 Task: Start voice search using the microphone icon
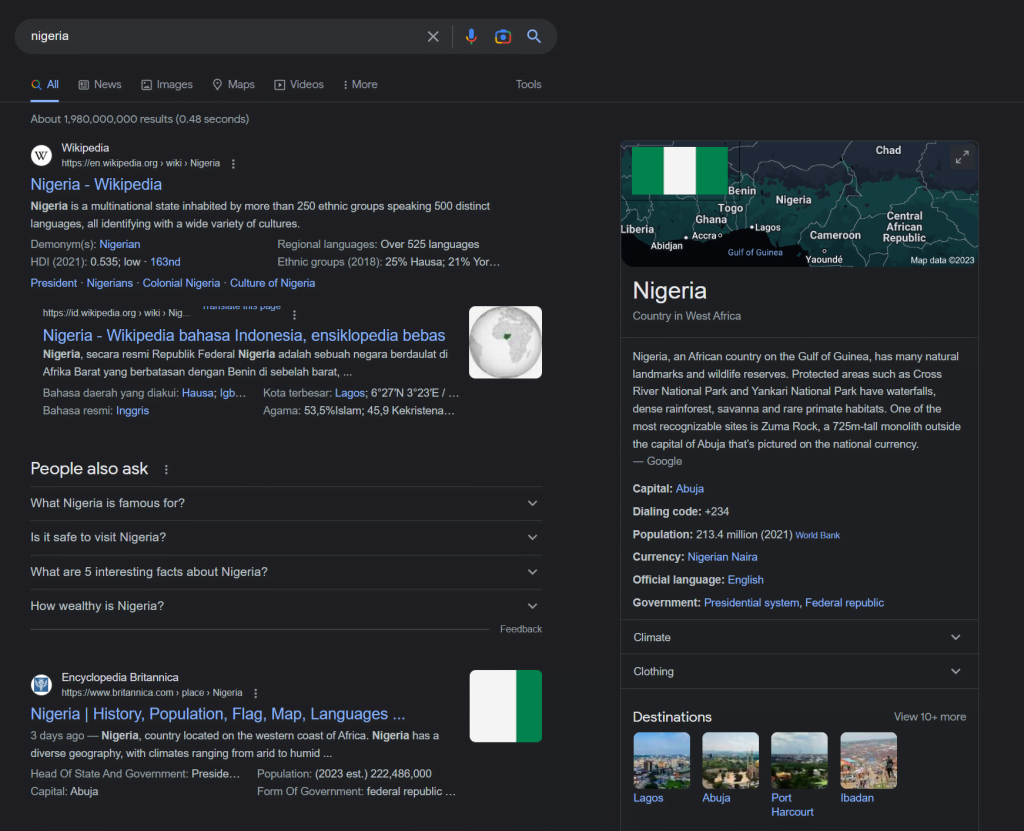tap(471, 36)
